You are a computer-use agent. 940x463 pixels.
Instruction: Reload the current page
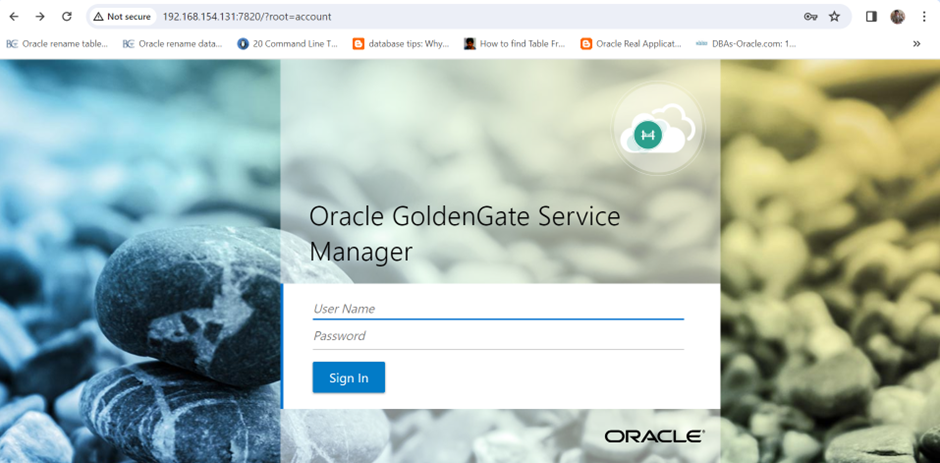(x=67, y=17)
